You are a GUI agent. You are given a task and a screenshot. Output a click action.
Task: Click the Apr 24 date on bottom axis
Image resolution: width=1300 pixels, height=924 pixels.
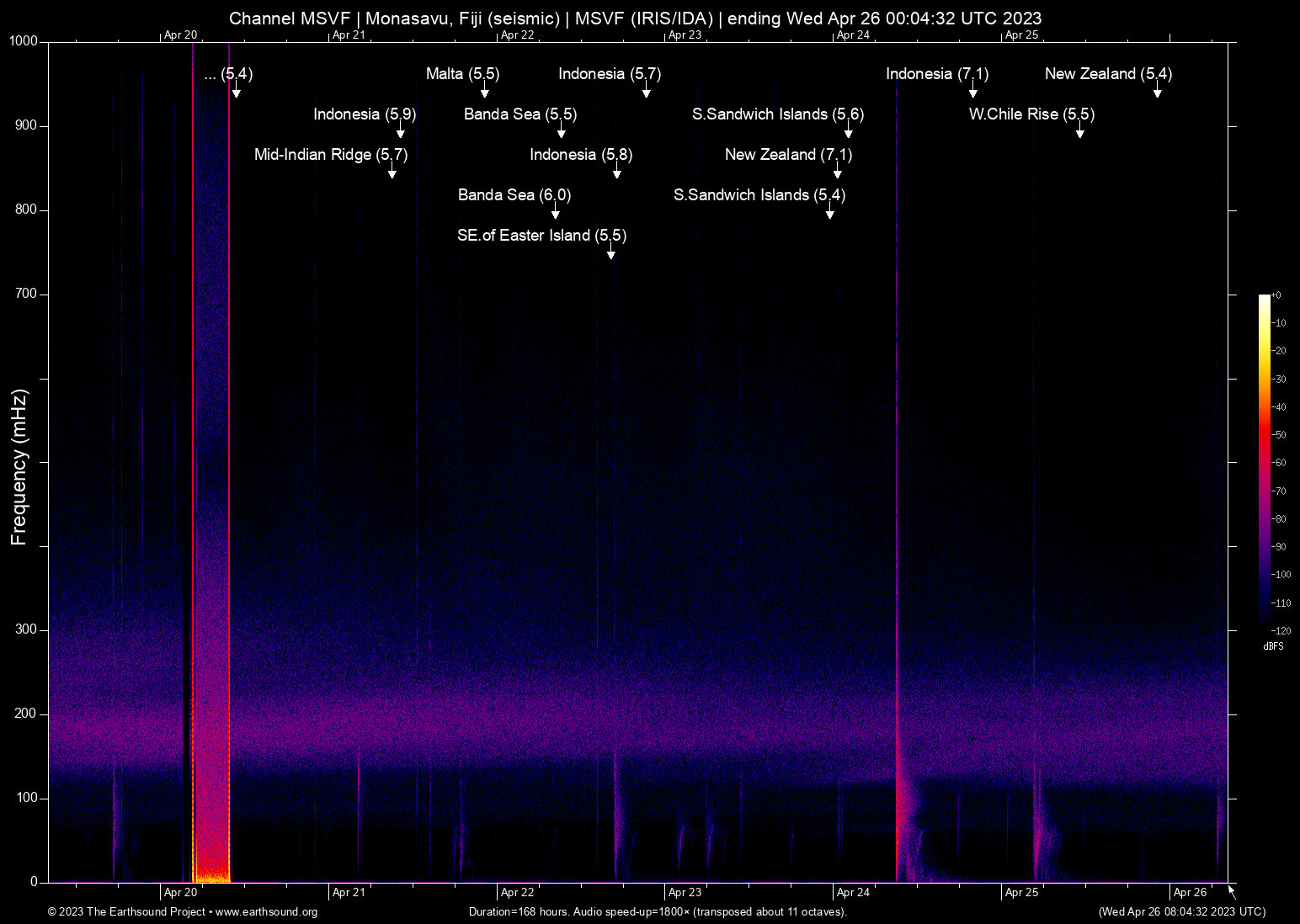tap(853, 893)
